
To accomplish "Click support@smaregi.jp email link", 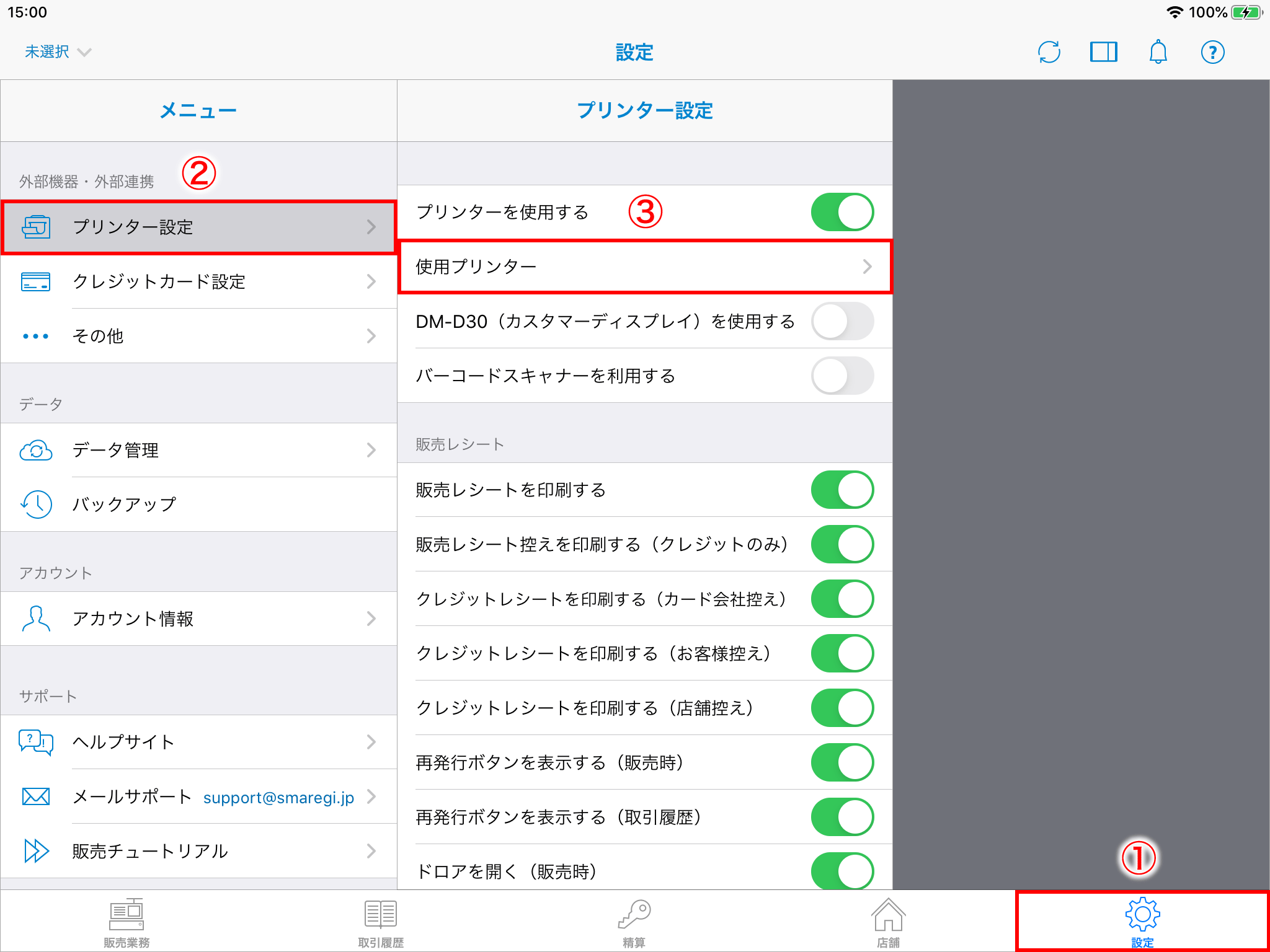I will coord(278,798).
